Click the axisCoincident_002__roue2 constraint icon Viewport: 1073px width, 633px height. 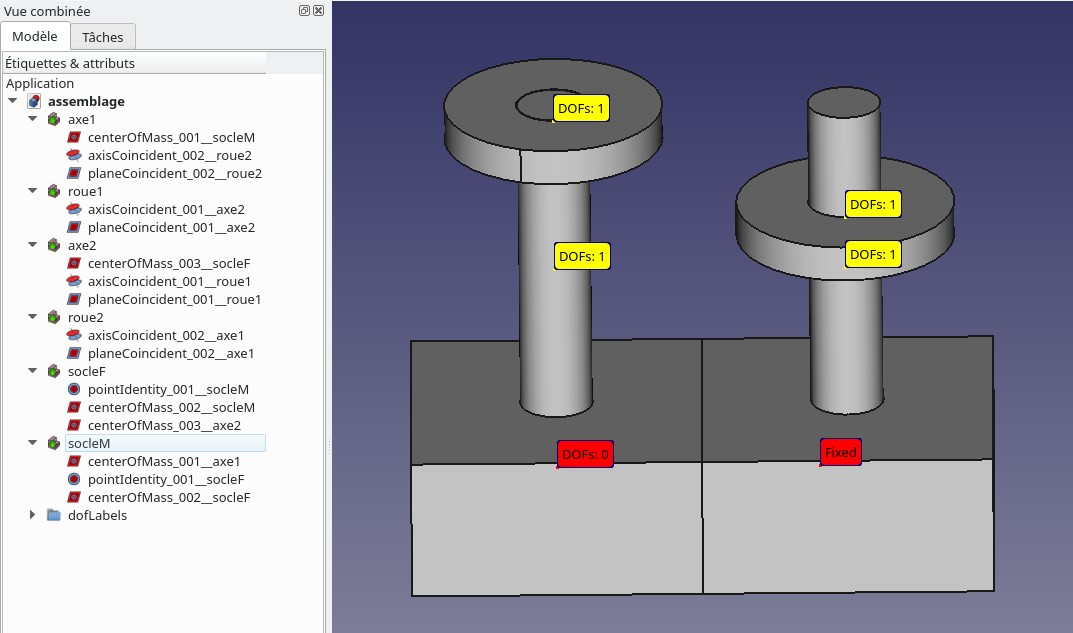point(74,155)
